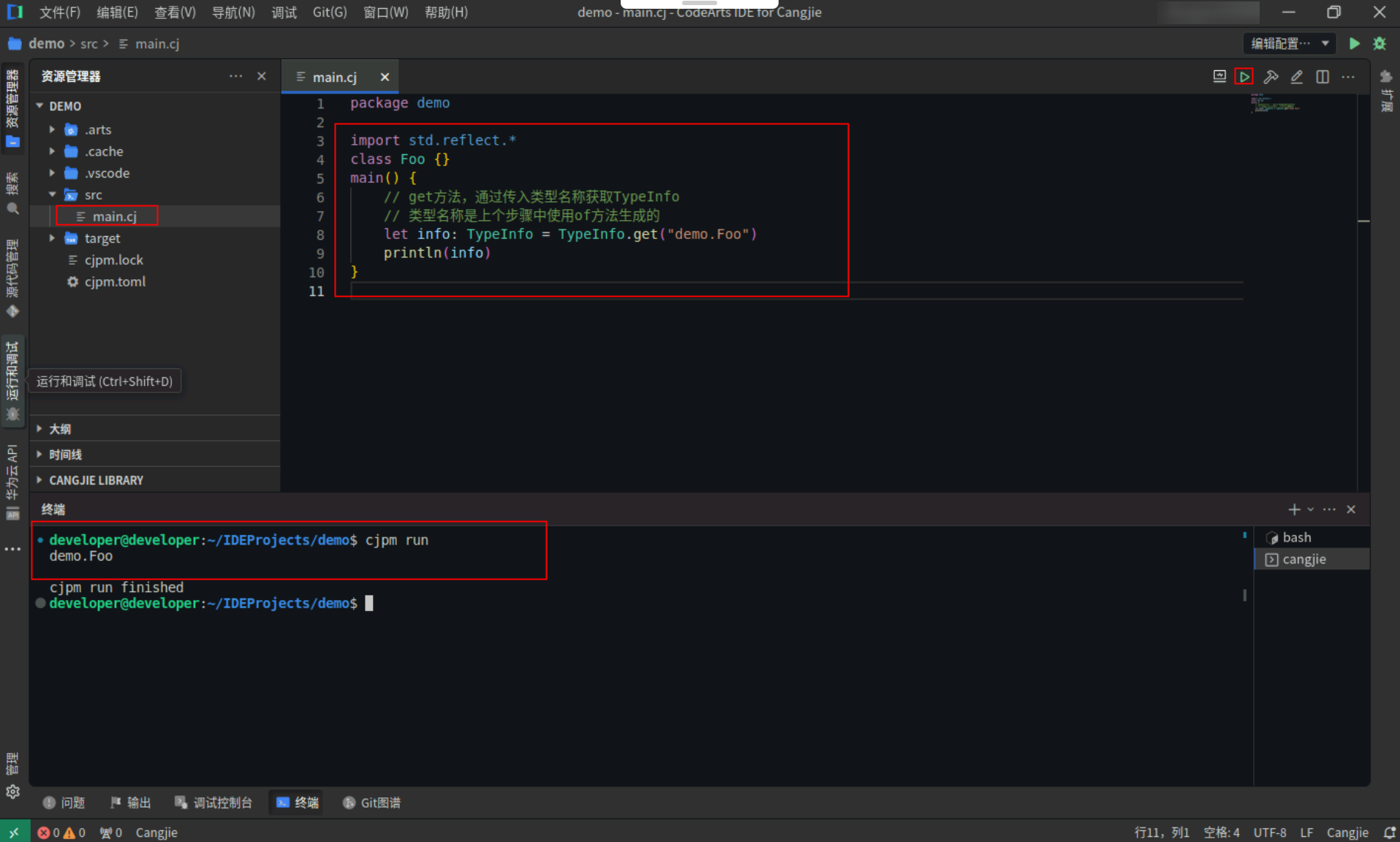Expand the .cache folder
Viewport: 1400px width, 842px height.
click(52, 151)
